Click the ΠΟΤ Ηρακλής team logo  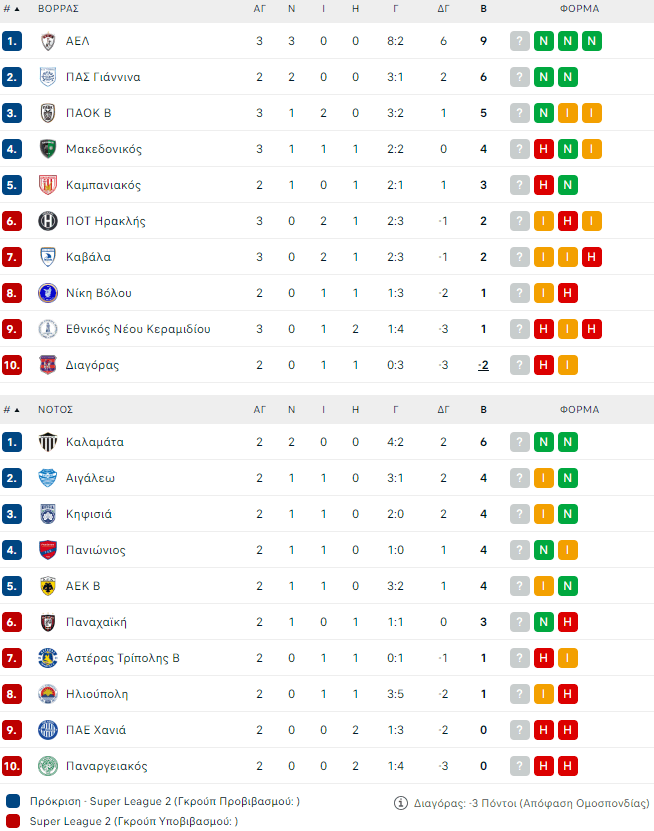tap(48, 221)
